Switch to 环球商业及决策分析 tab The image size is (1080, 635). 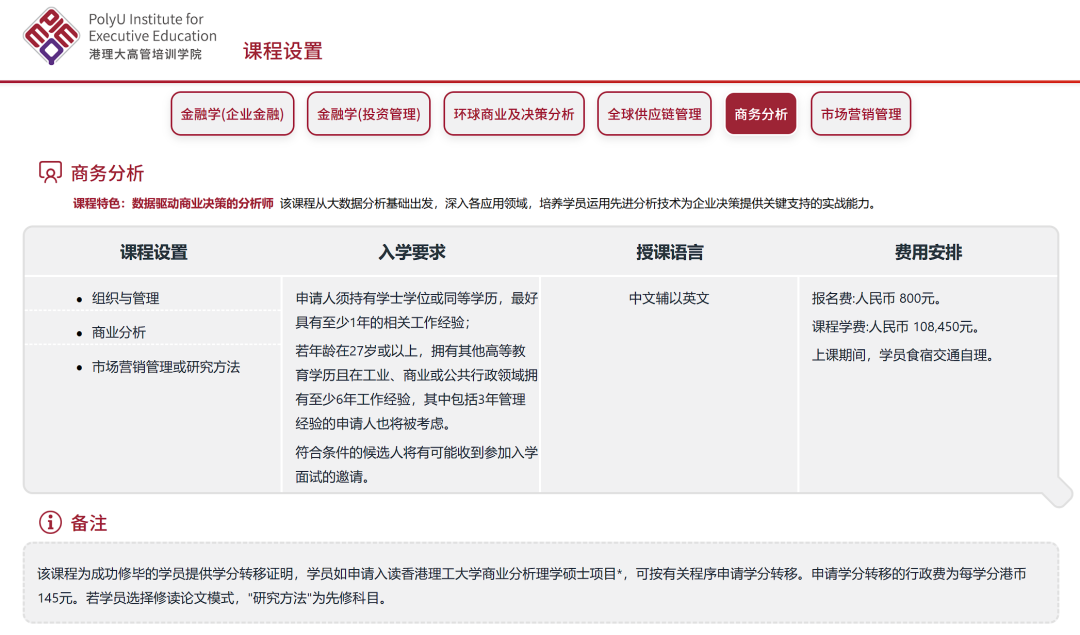click(514, 114)
